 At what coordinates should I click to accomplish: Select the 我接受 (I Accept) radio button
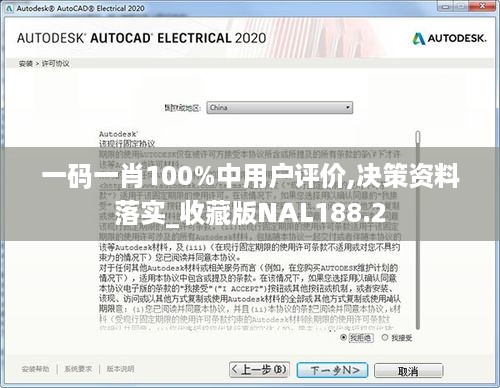pyautogui.click(x=385, y=338)
